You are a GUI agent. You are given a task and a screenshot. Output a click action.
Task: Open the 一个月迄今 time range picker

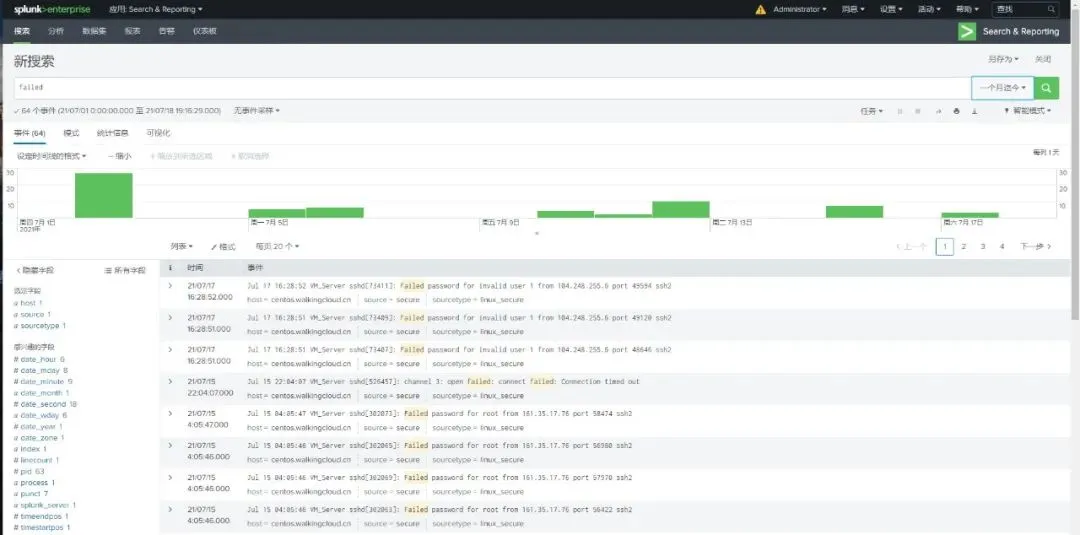[1003, 88]
